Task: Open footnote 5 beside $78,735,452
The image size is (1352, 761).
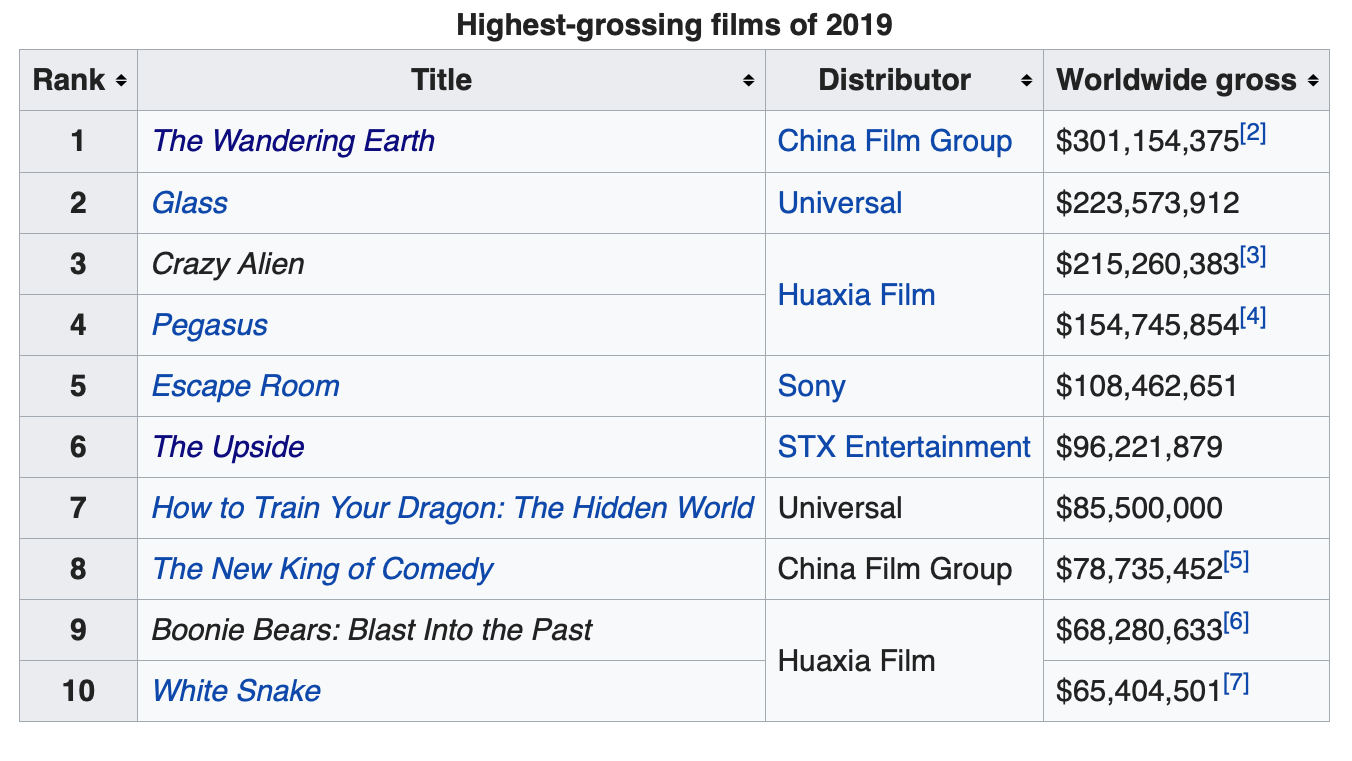Action: [1237, 562]
